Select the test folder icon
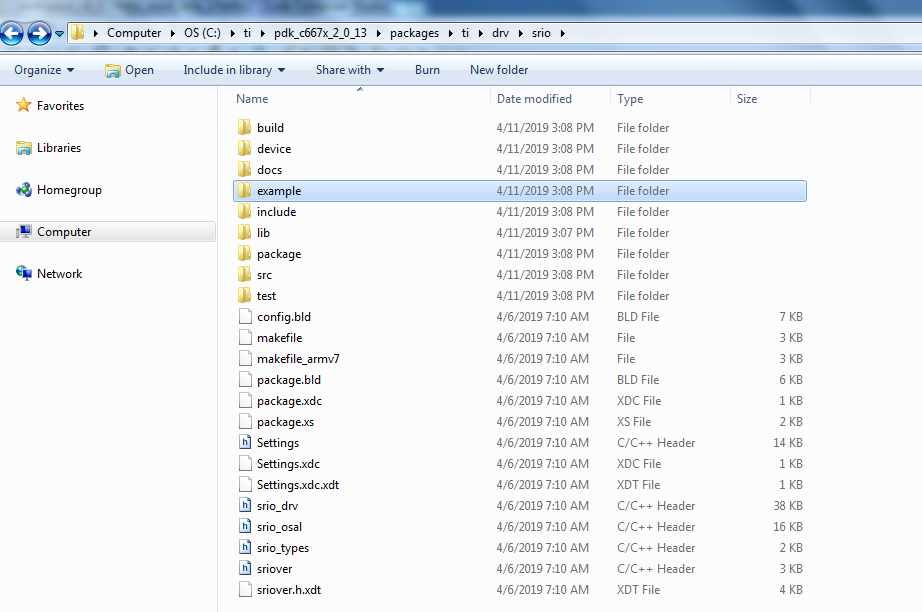Screen dimensions: 922x612 click(x=245, y=296)
